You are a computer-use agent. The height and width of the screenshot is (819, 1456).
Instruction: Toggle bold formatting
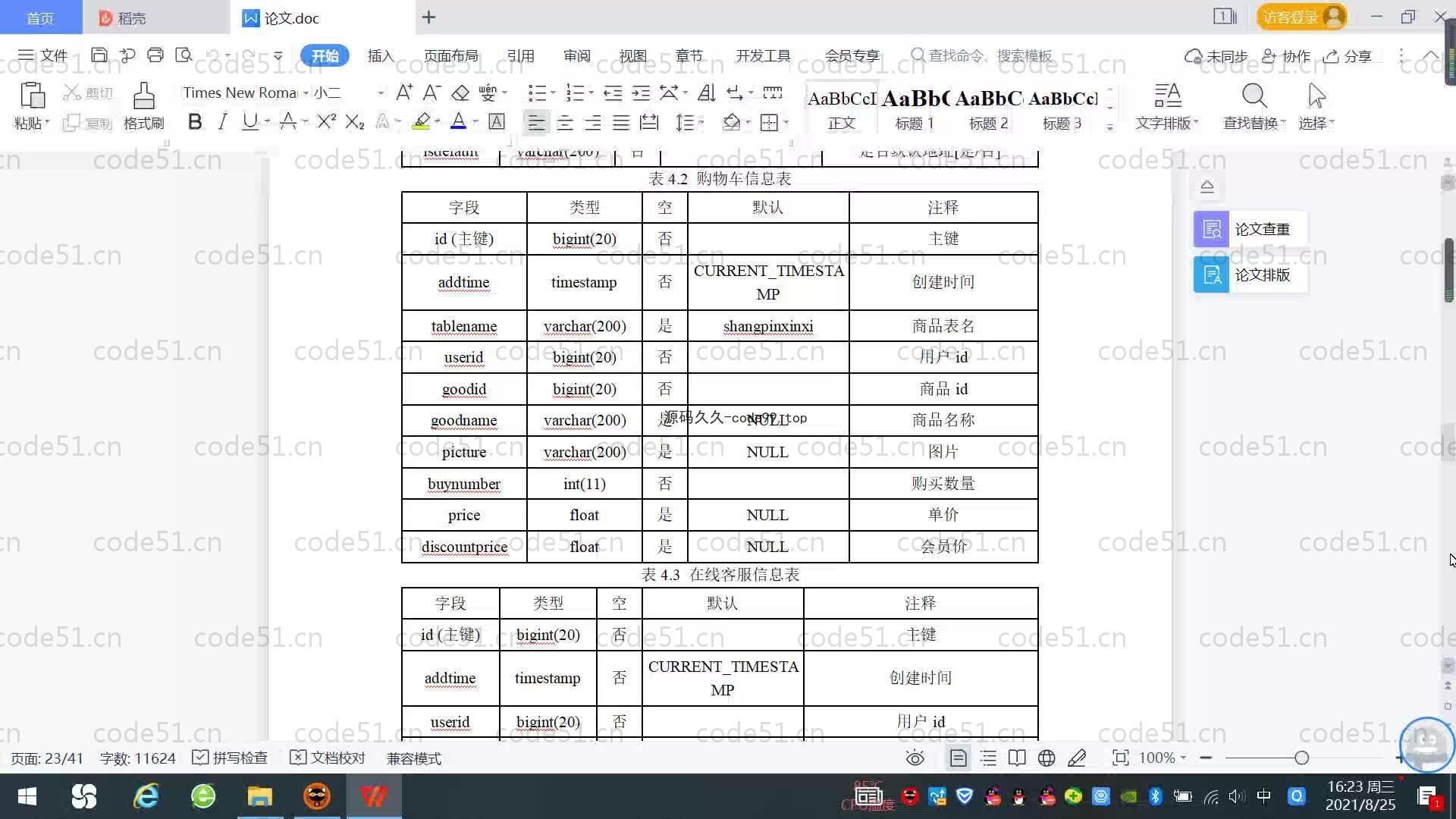tap(195, 122)
